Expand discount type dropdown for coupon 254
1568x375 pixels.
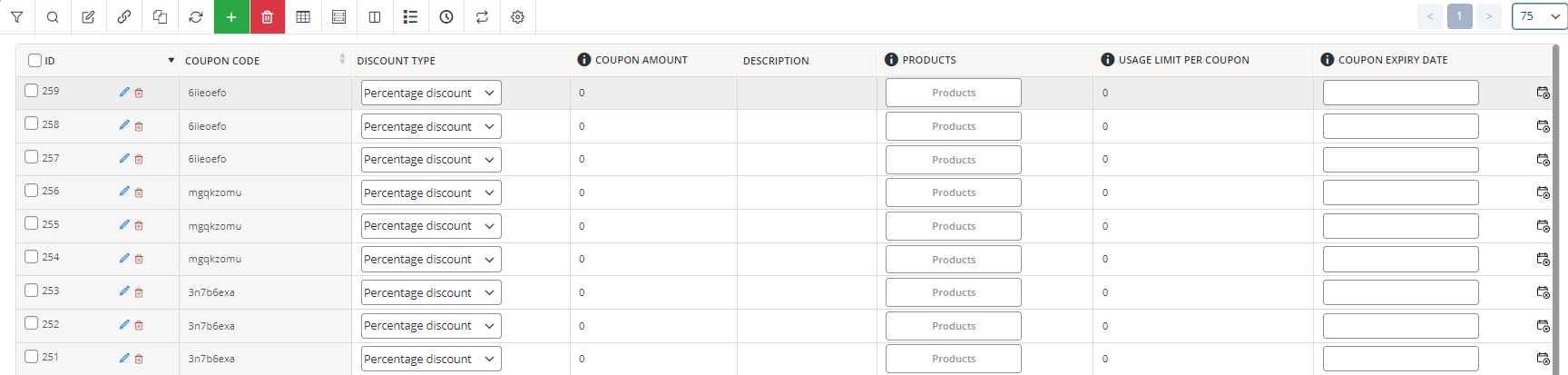pyautogui.click(x=431, y=259)
